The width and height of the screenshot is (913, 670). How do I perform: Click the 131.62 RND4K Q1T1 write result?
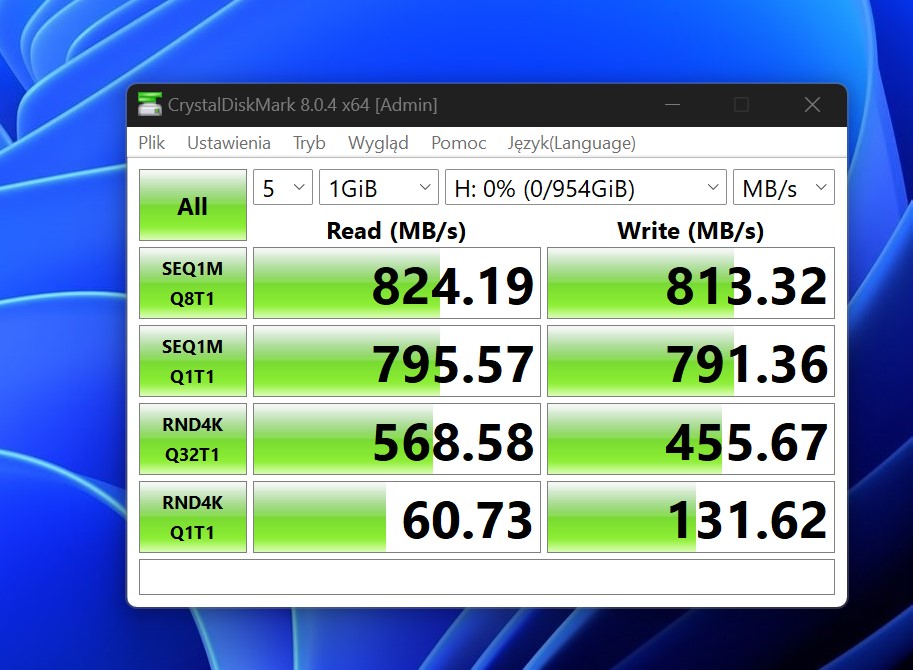691,517
